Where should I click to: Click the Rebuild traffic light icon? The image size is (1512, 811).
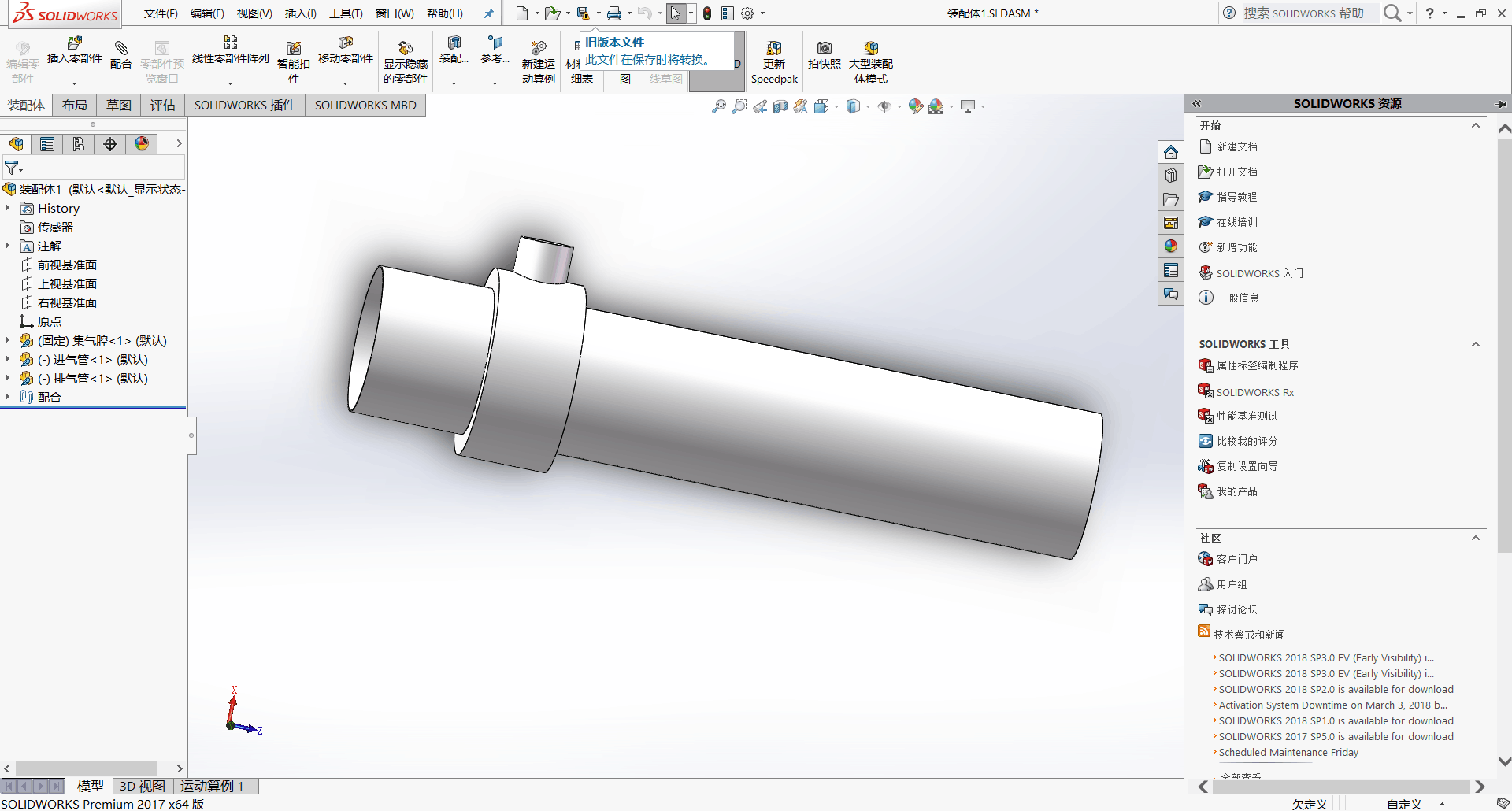[x=707, y=13]
